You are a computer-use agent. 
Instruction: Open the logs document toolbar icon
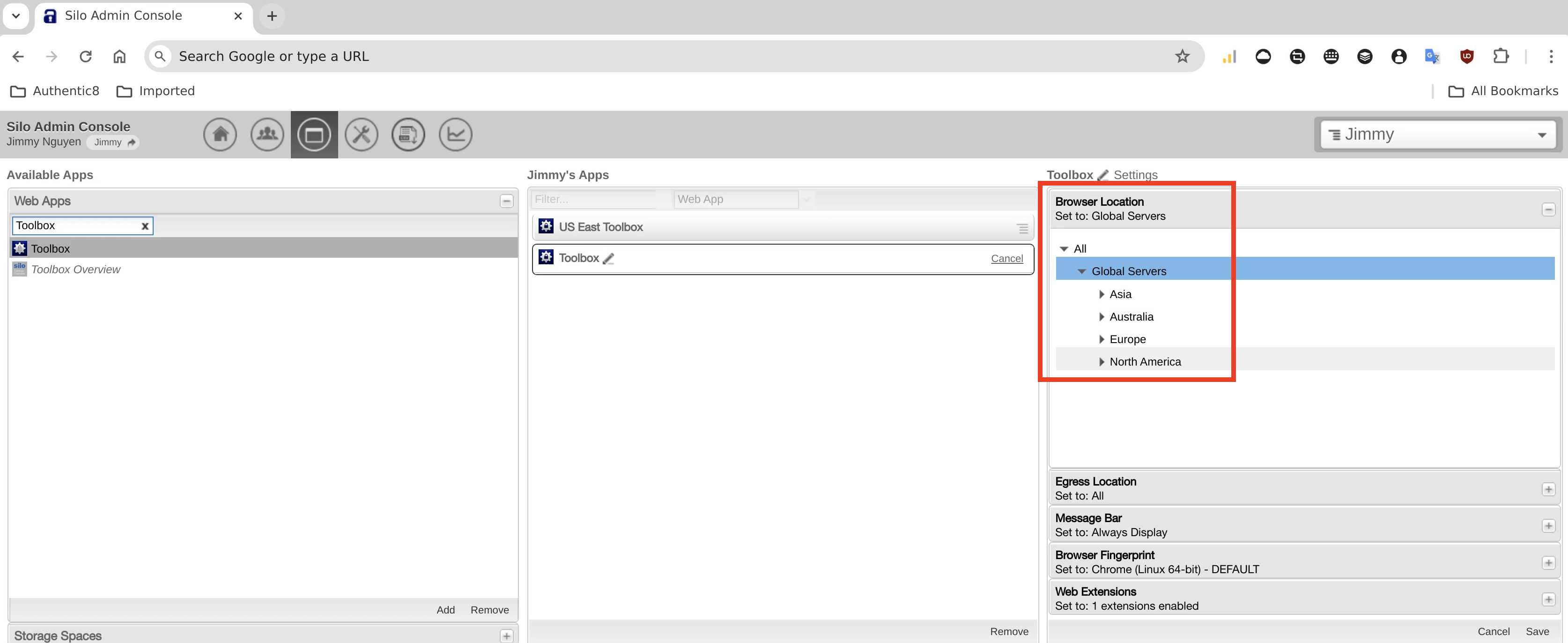(408, 135)
